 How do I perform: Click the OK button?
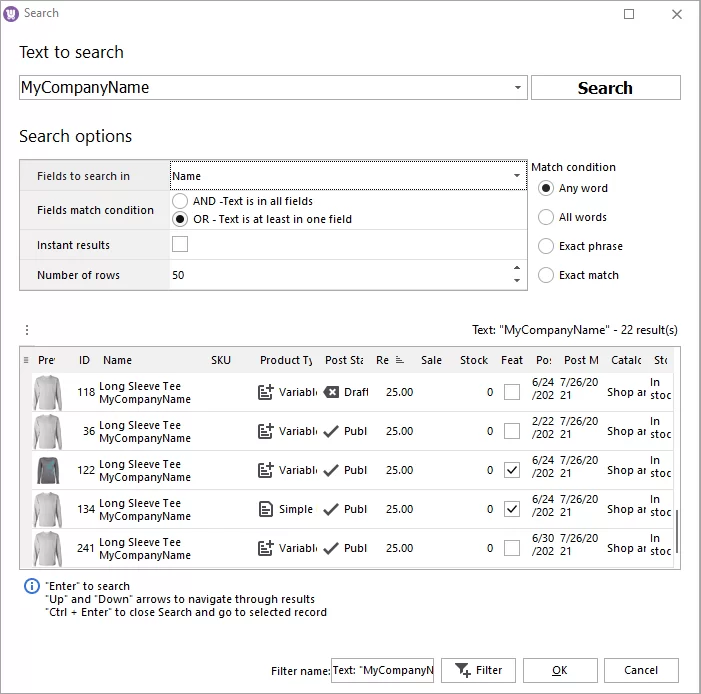[560, 670]
